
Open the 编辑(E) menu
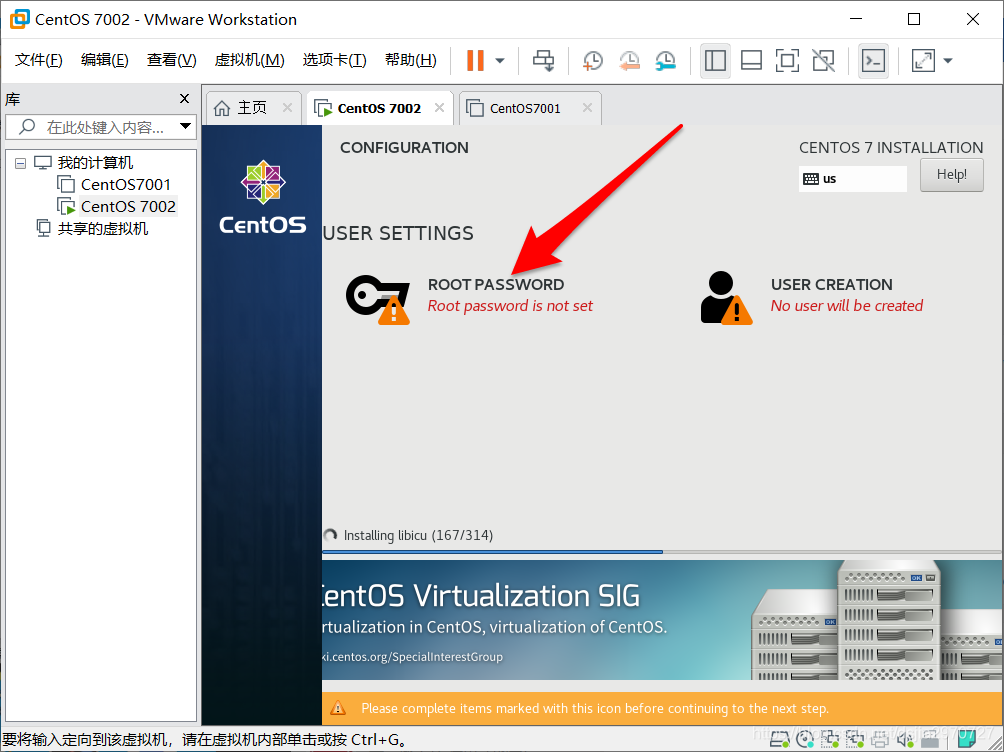coord(104,60)
